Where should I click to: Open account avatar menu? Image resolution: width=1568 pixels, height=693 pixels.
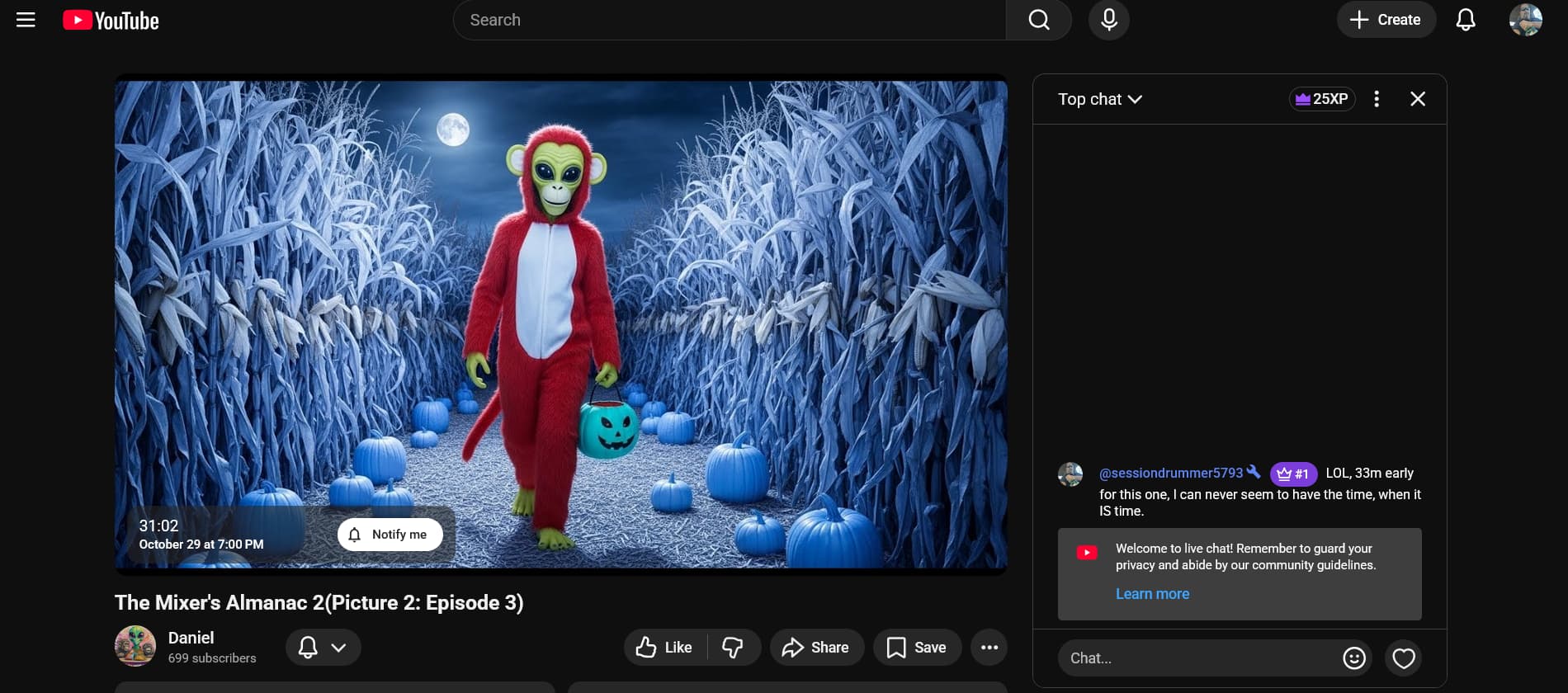[1525, 20]
